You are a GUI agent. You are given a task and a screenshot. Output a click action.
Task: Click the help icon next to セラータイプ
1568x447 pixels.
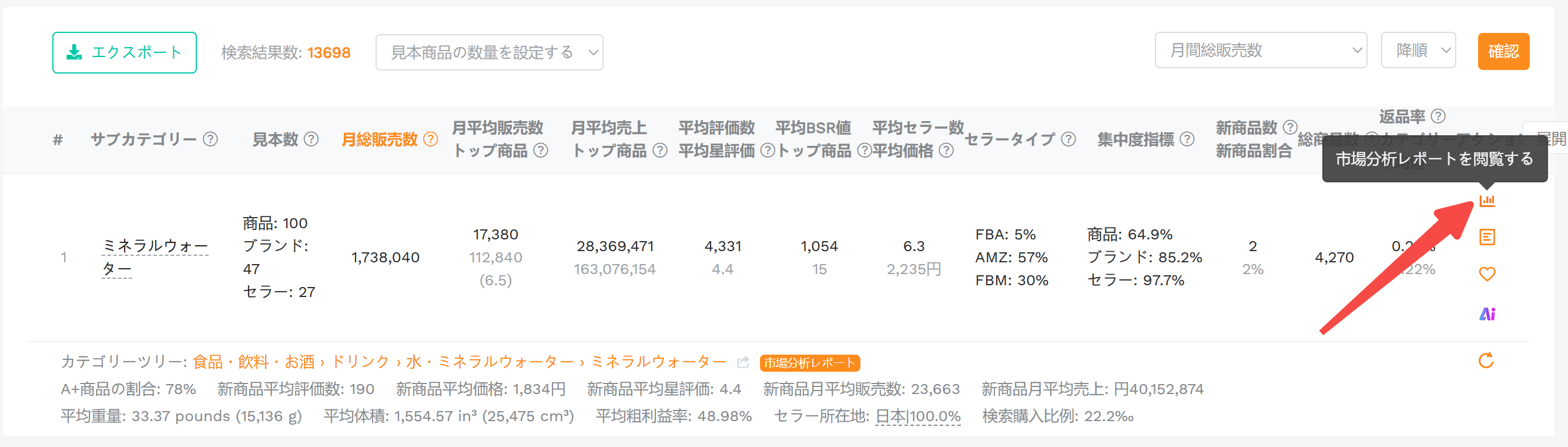(x=1068, y=139)
